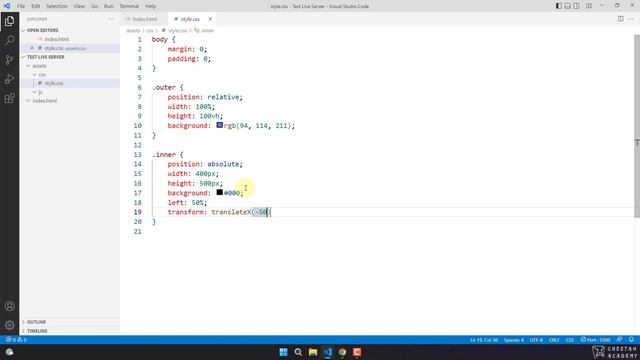Toggle the secondary side bar layout icon
The width and height of the screenshot is (640, 360).
click(x=576, y=6)
